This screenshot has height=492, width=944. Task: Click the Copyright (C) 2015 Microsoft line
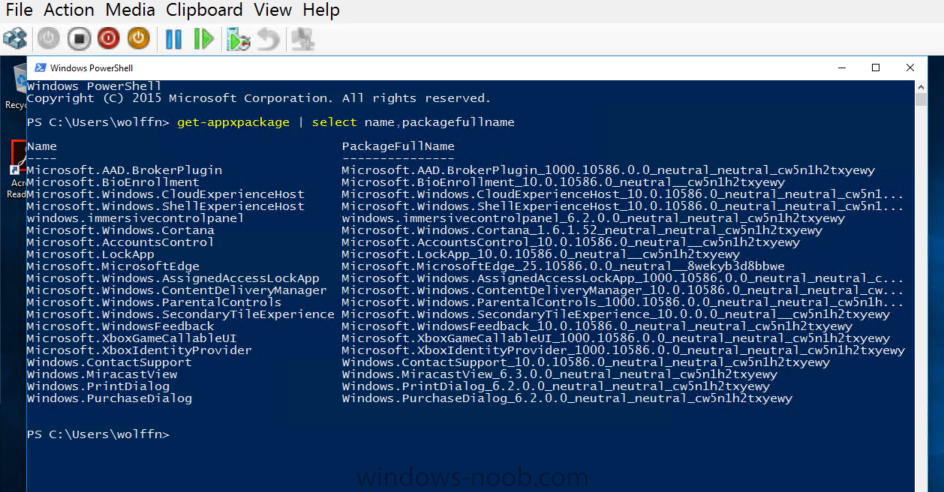258,98
